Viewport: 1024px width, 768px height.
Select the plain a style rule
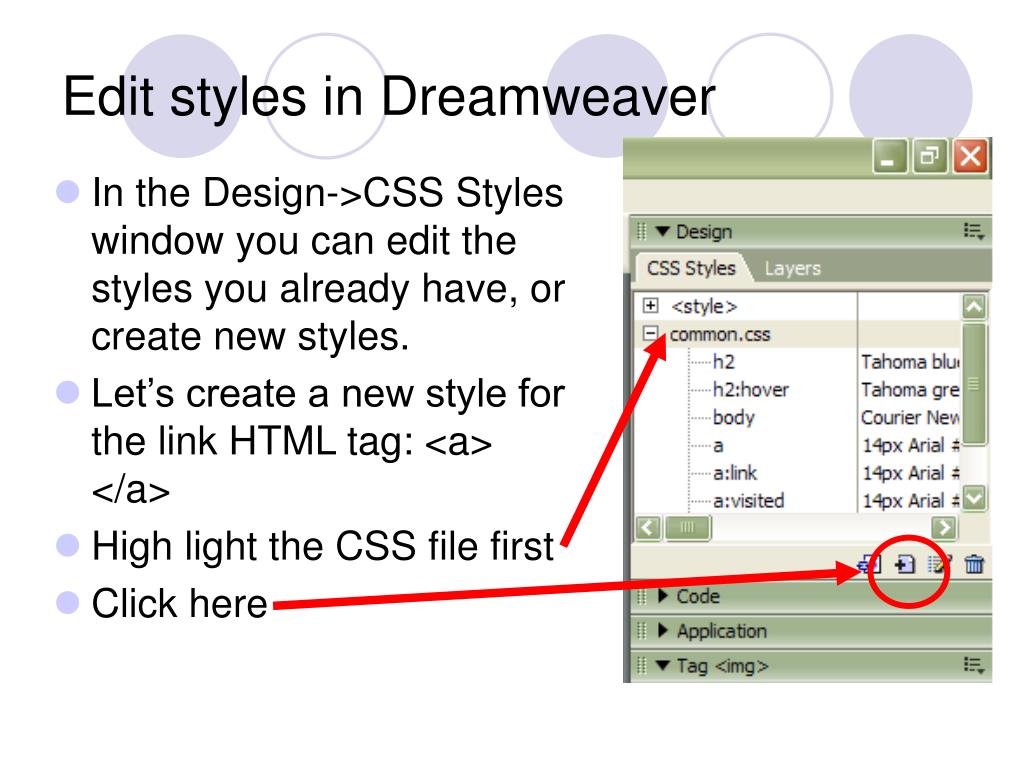click(718, 445)
